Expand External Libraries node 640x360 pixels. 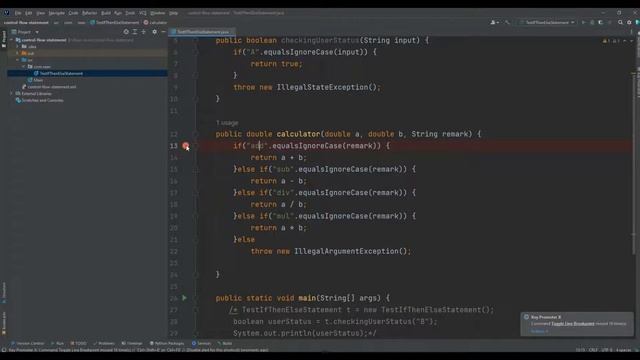(12, 93)
